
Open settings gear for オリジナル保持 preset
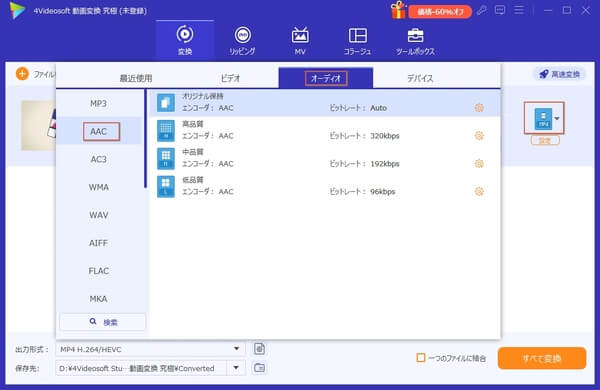pos(479,108)
